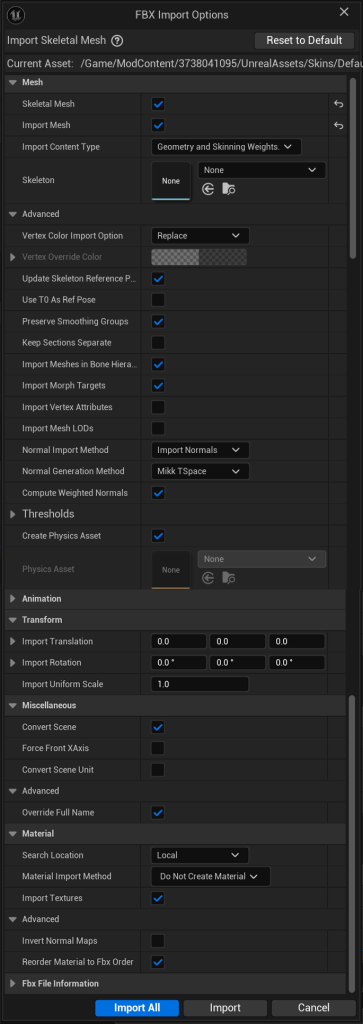Screen dimensions: 363x1024
Task: Use selected asset arrow for Skeleton
Action: tap(208, 189)
